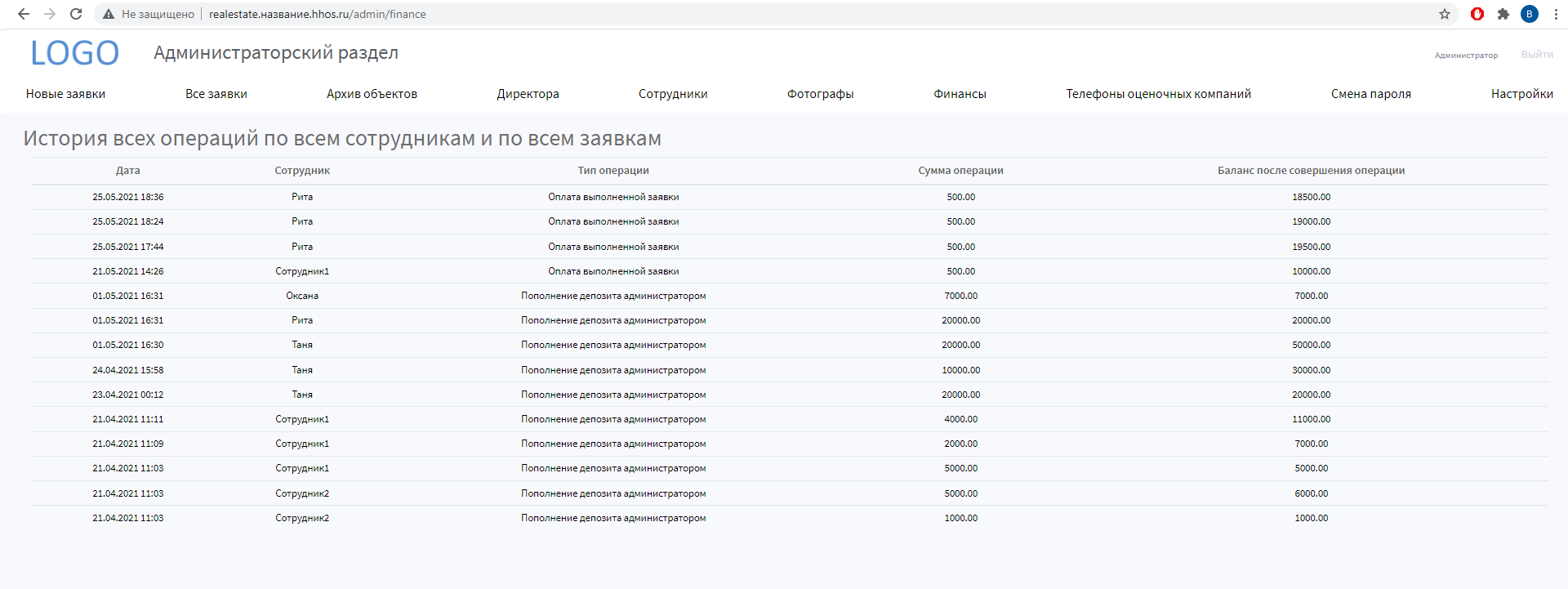Screen dimensions: 1568x589
Task: Click the 2000.00 operation sum
Action: pyautogui.click(x=961, y=444)
